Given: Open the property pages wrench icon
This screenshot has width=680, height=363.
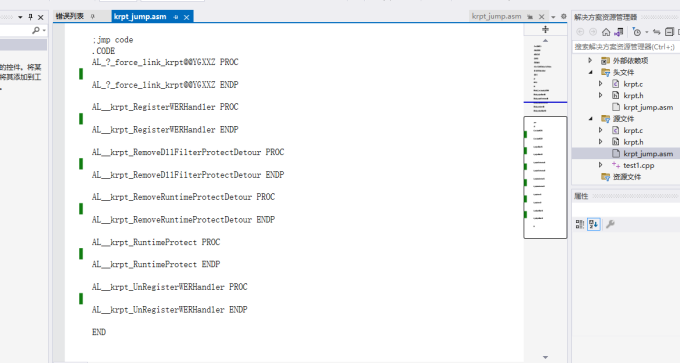Looking at the screenshot, I should point(610,224).
